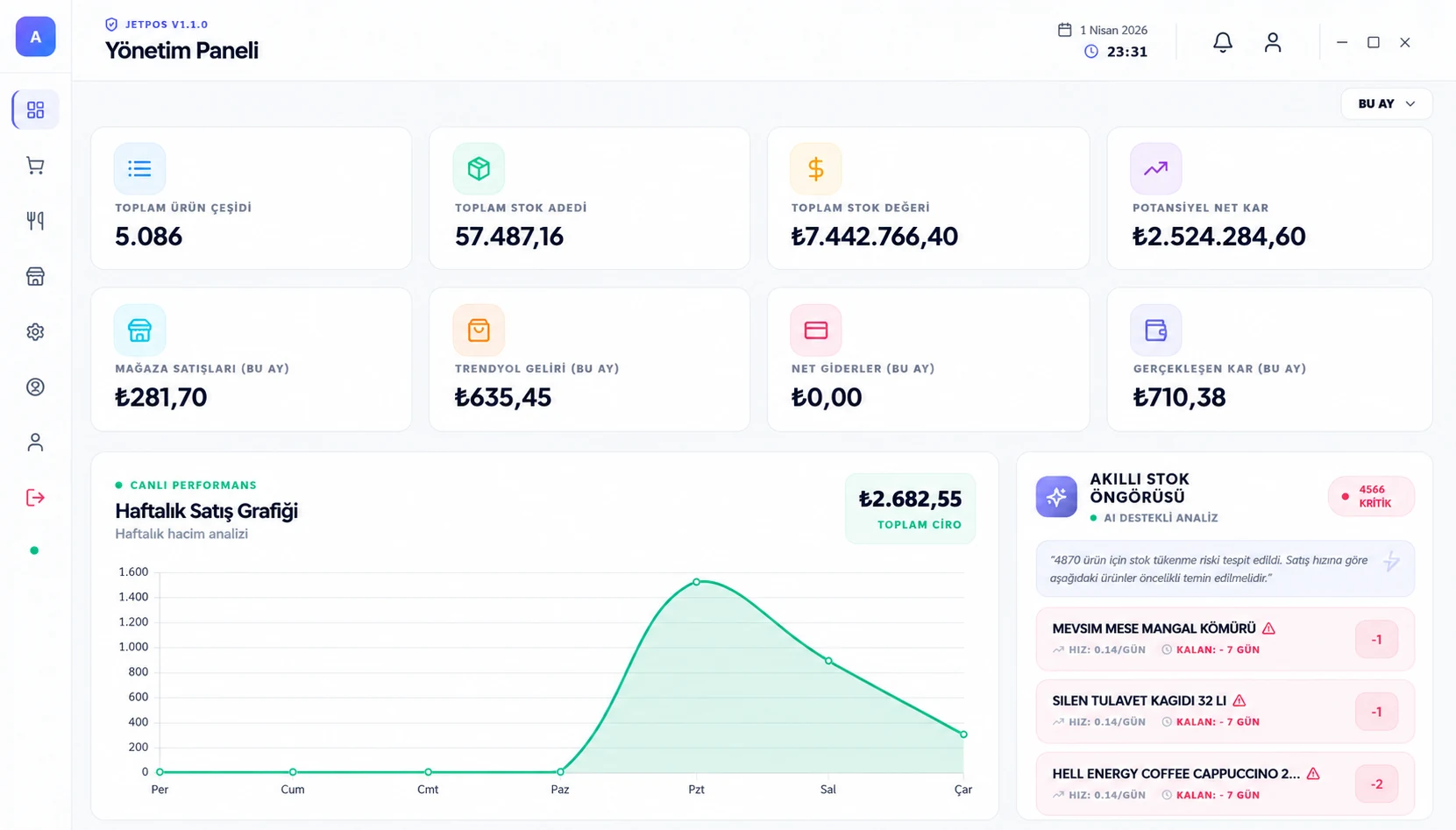1456x830 pixels.
Task: Click the notification bell icon
Action: coord(1223,42)
